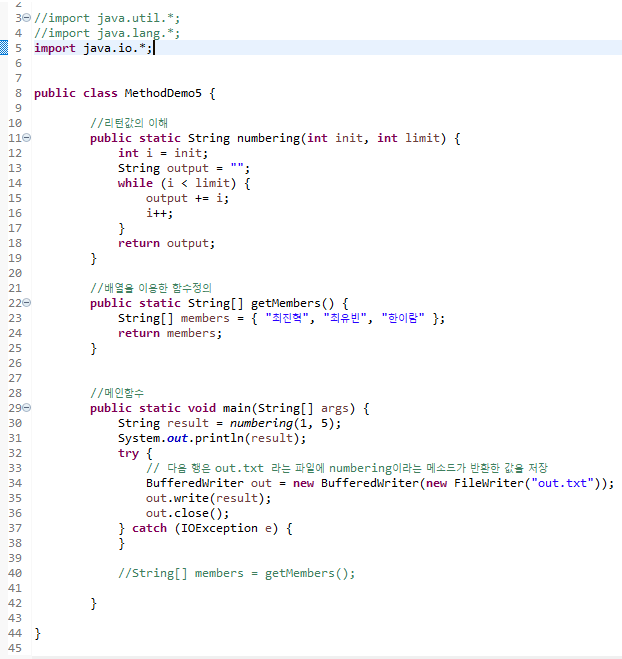Click the IOException type in the catch clause
The width and height of the screenshot is (622, 659).
[215, 528]
